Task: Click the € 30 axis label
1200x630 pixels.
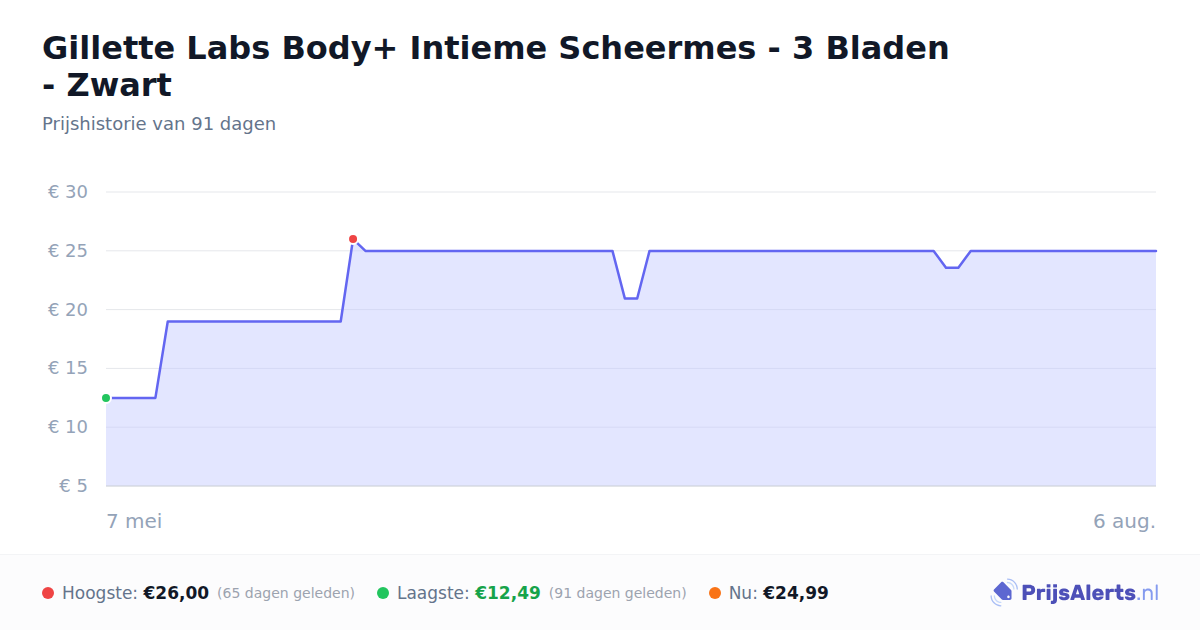Action: pyautogui.click(x=68, y=192)
